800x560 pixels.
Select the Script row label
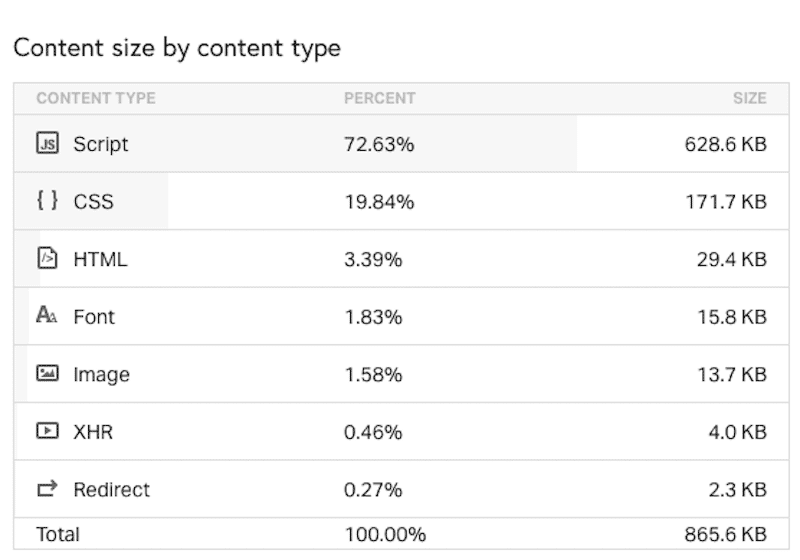pyautogui.click(x=101, y=144)
